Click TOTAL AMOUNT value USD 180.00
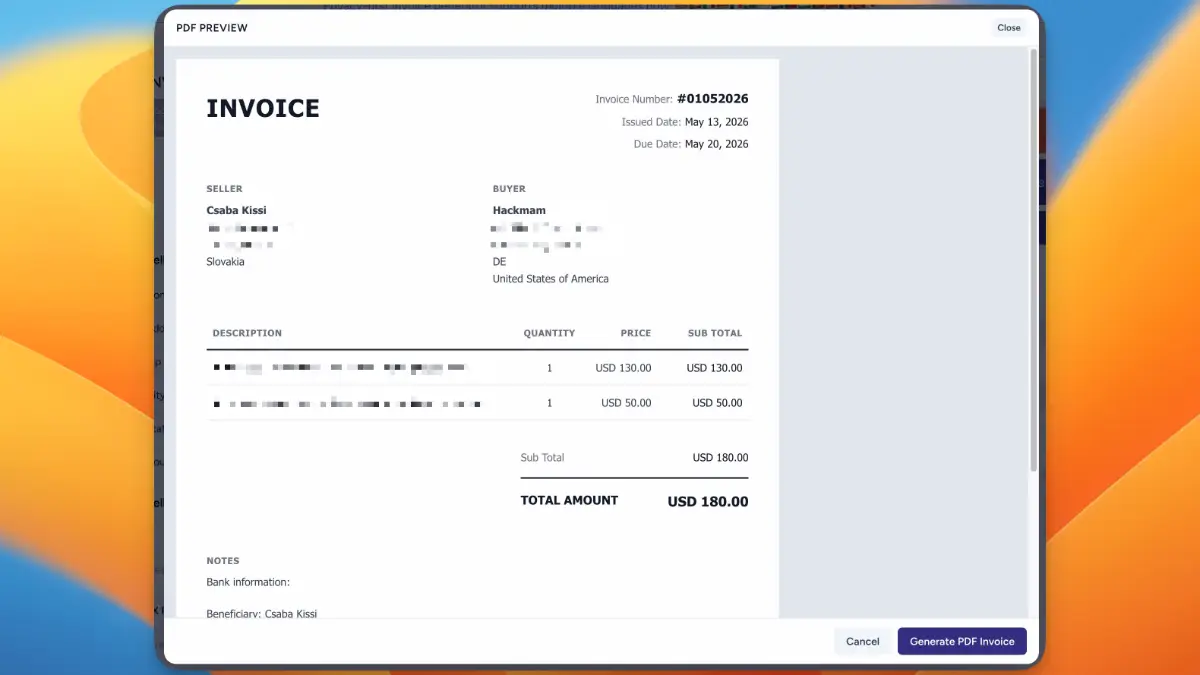Screen dimensions: 1200x675 coord(708,502)
